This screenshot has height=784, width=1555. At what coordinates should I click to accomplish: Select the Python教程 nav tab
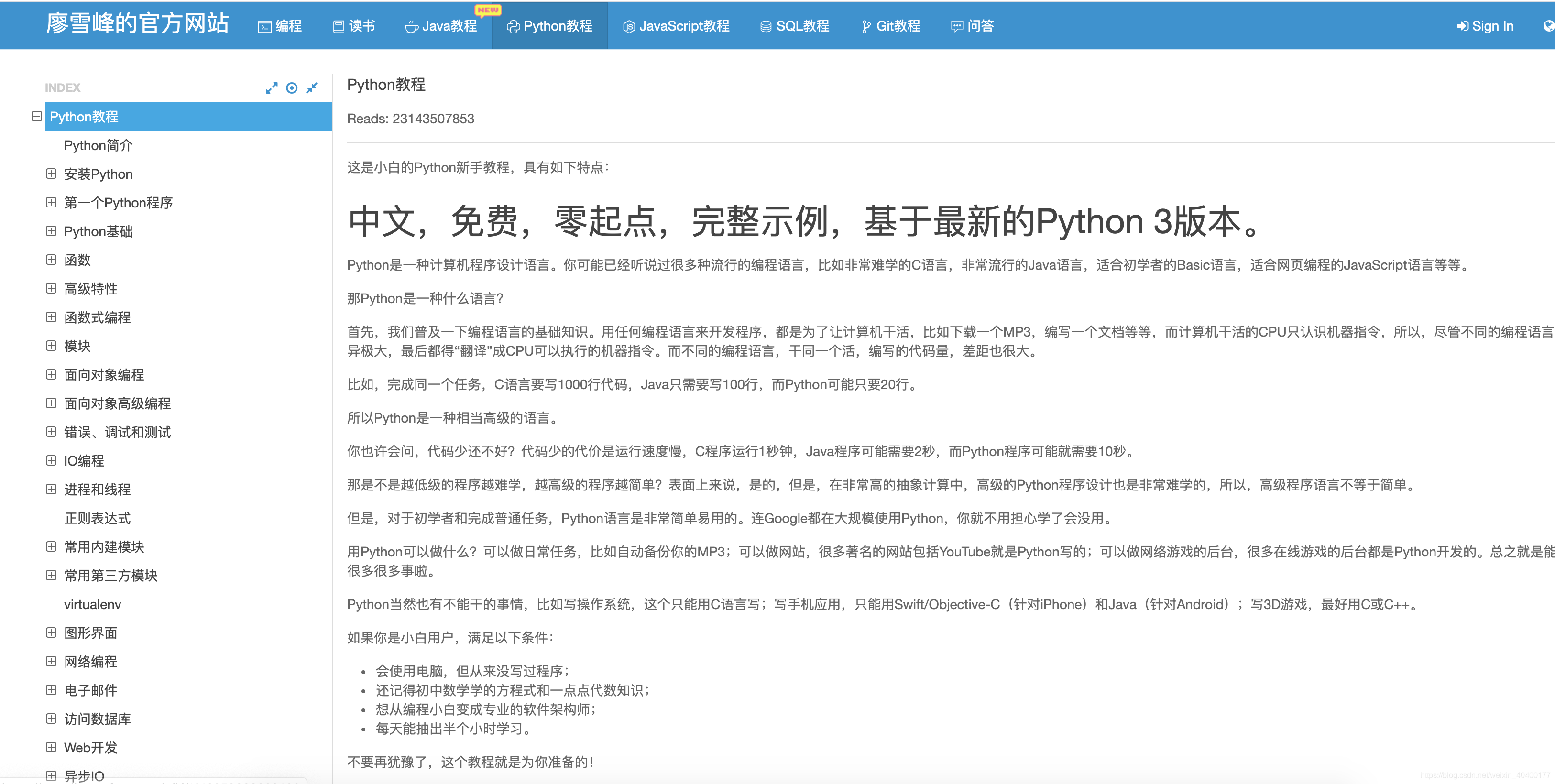(x=550, y=26)
